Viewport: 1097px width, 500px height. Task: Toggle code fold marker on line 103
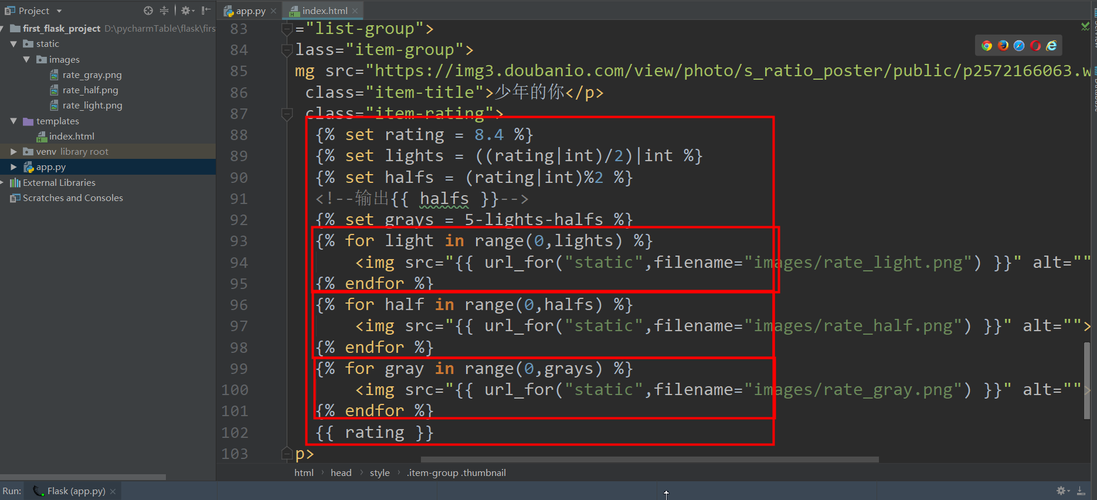(x=287, y=454)
